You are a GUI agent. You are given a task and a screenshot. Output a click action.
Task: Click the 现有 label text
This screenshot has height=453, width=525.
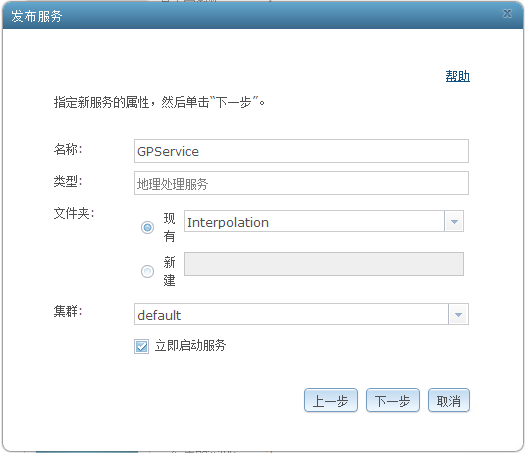pos(169,228)
